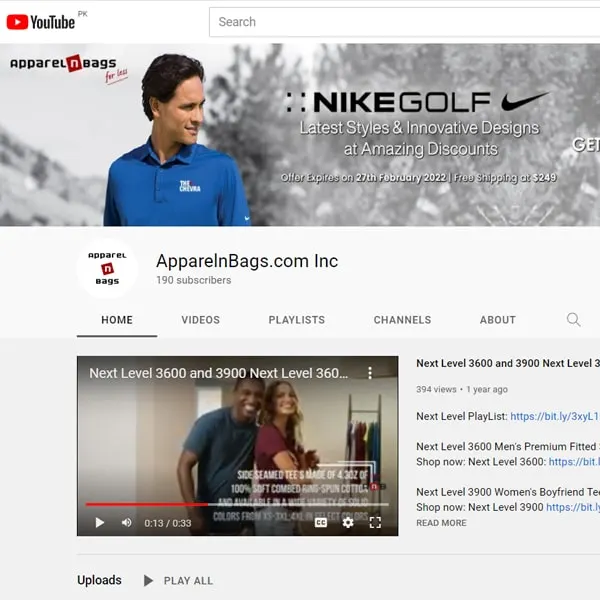This screenshot has width=600, height=600.
Task: Toggle closed captions with CC button
Action: 321,522
